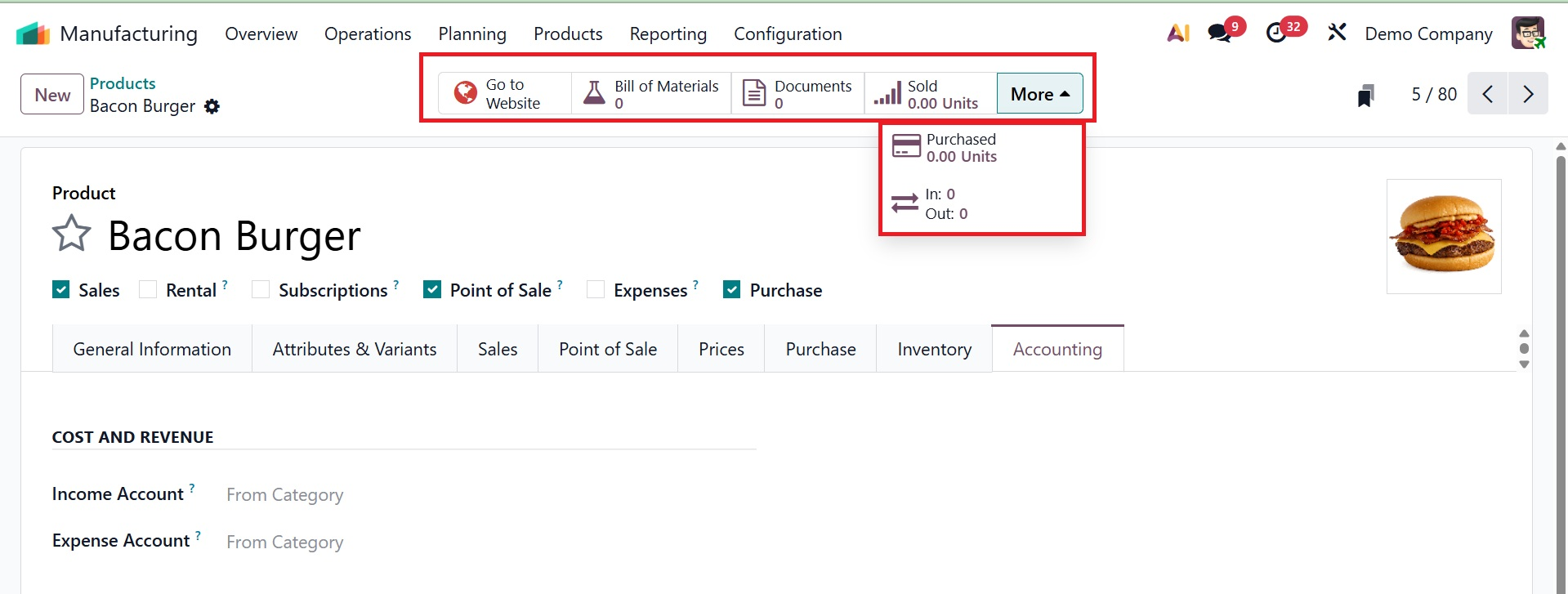
Task: Switch to the Inventory tab
Action: (934, 350)
